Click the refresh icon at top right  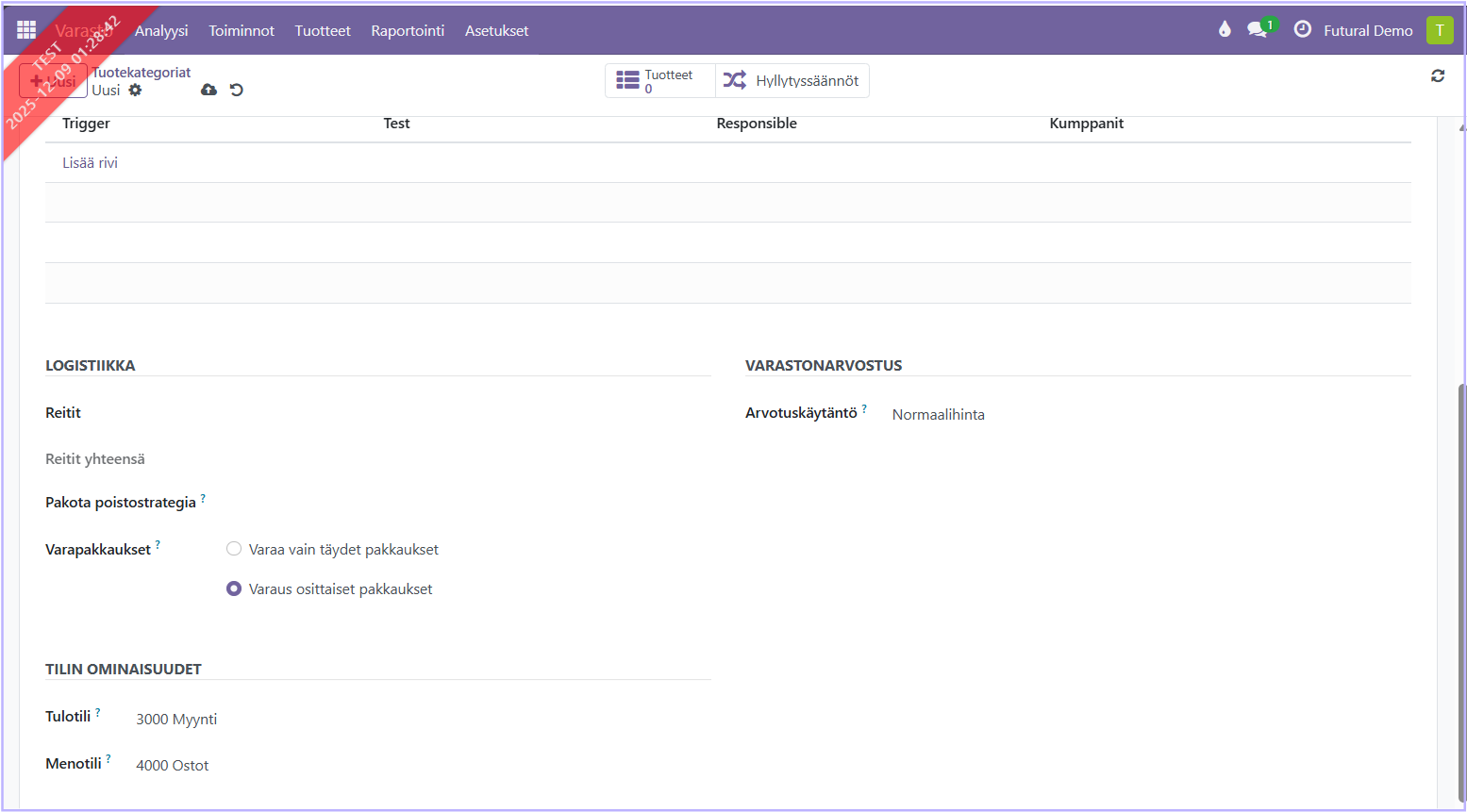pos(1437,76)
